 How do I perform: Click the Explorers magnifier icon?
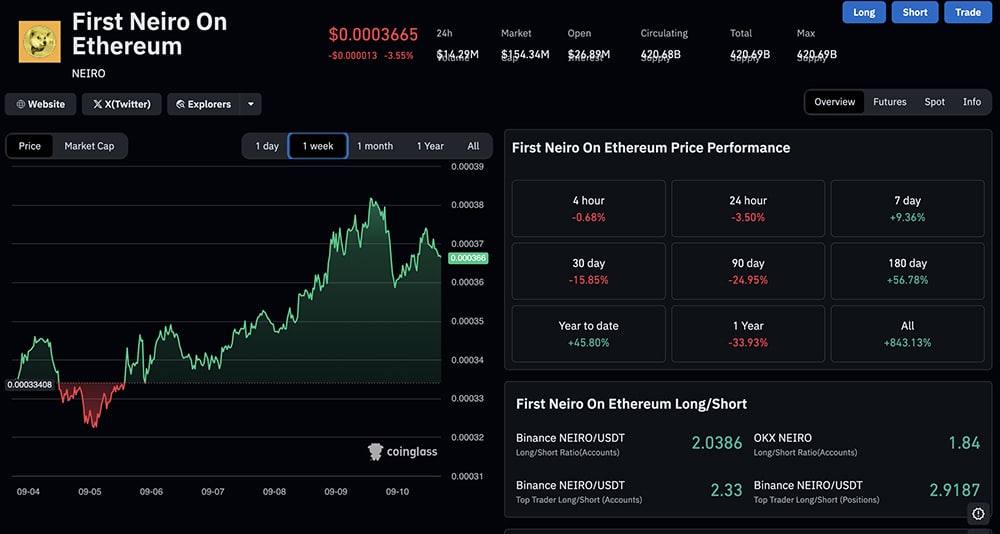(180, 104)
